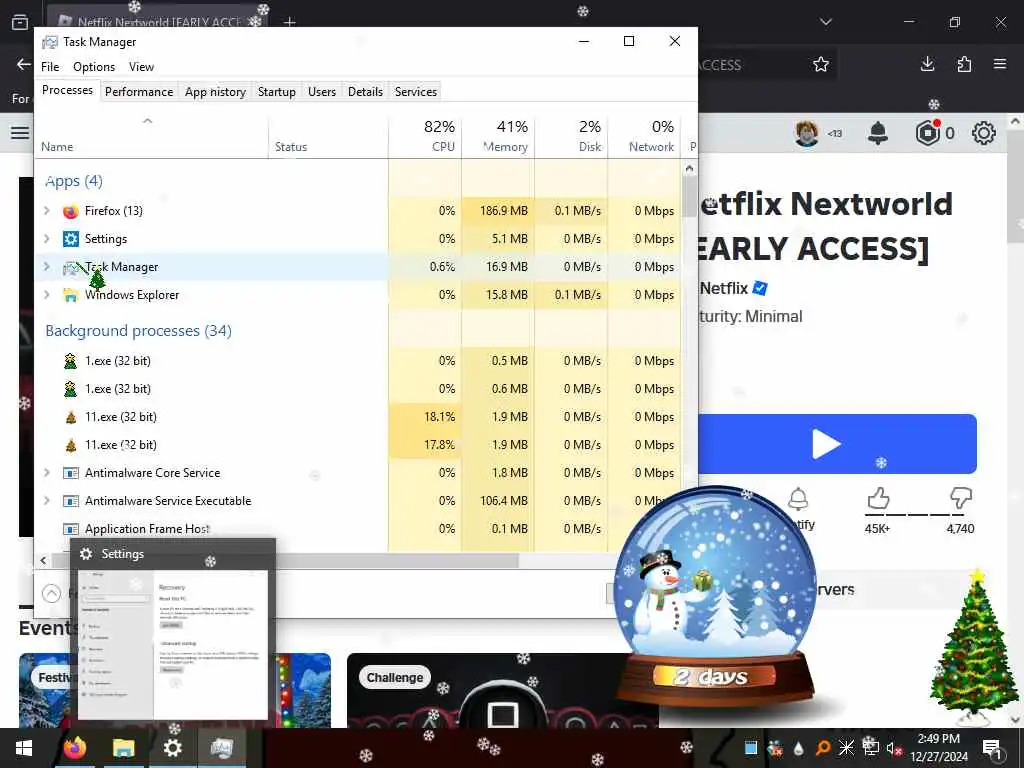This screenshot has width=1024, height=768.
Task: Select the Application Frame Host process icon
Action: pyautogui.click(x=71, y=529)
